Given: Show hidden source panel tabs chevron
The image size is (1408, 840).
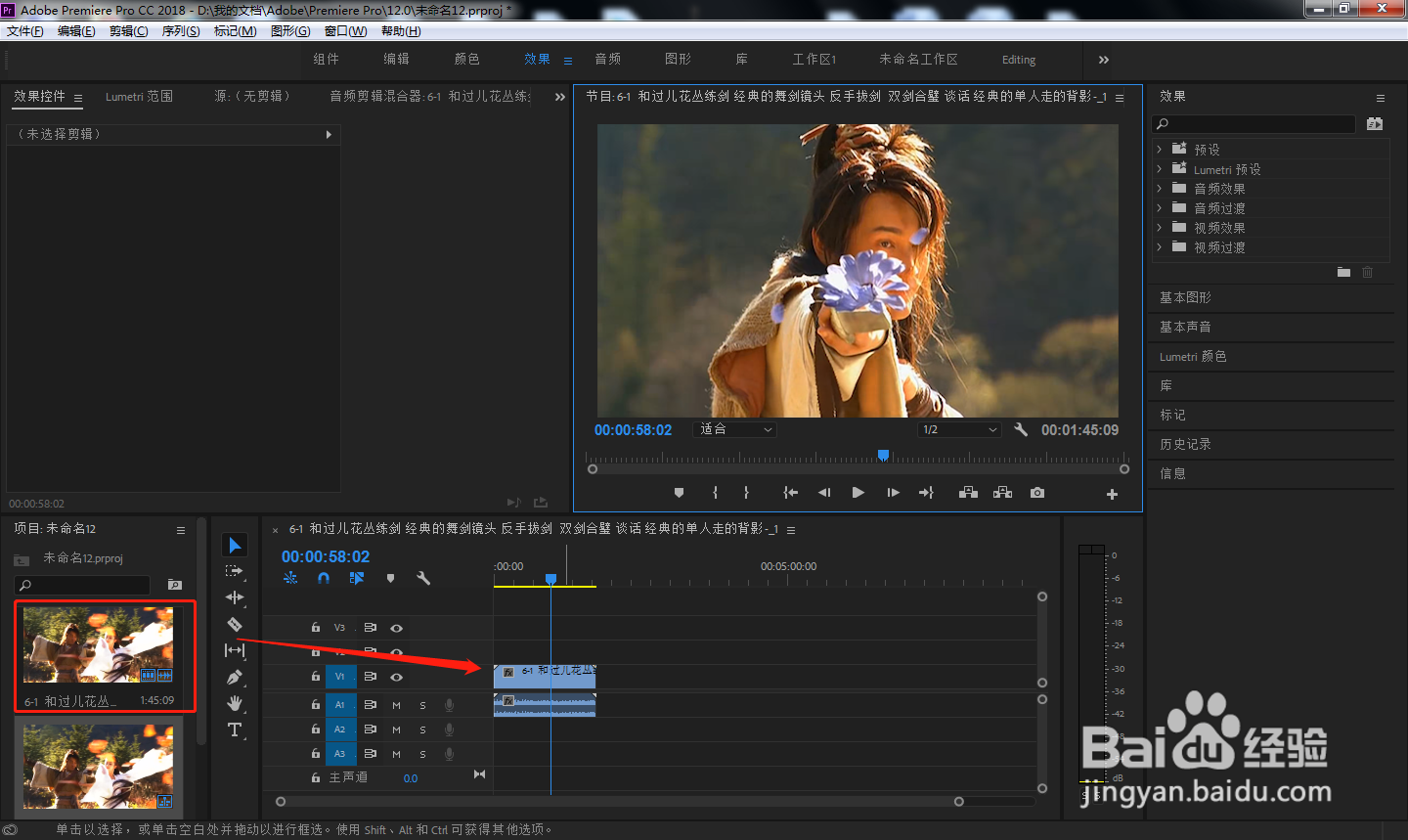Looking at the screenshot, I should click(x=560, y=97).
